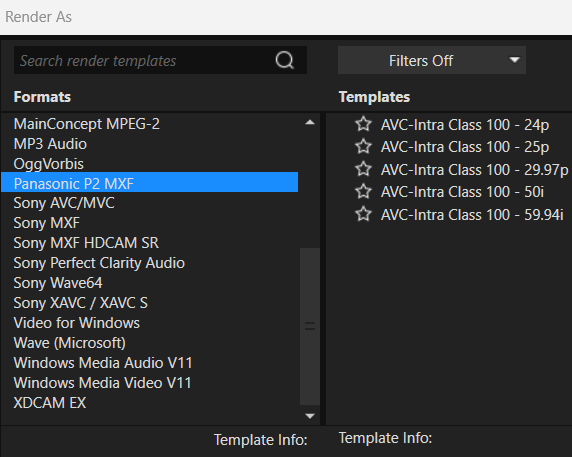Click the formats list scroll up arrow

coord(310,123)
